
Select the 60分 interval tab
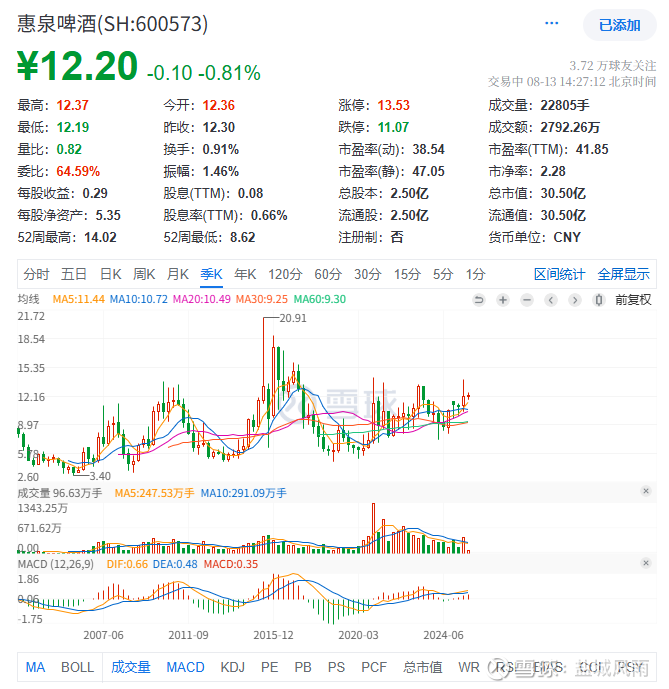click(x=328, y=274)
